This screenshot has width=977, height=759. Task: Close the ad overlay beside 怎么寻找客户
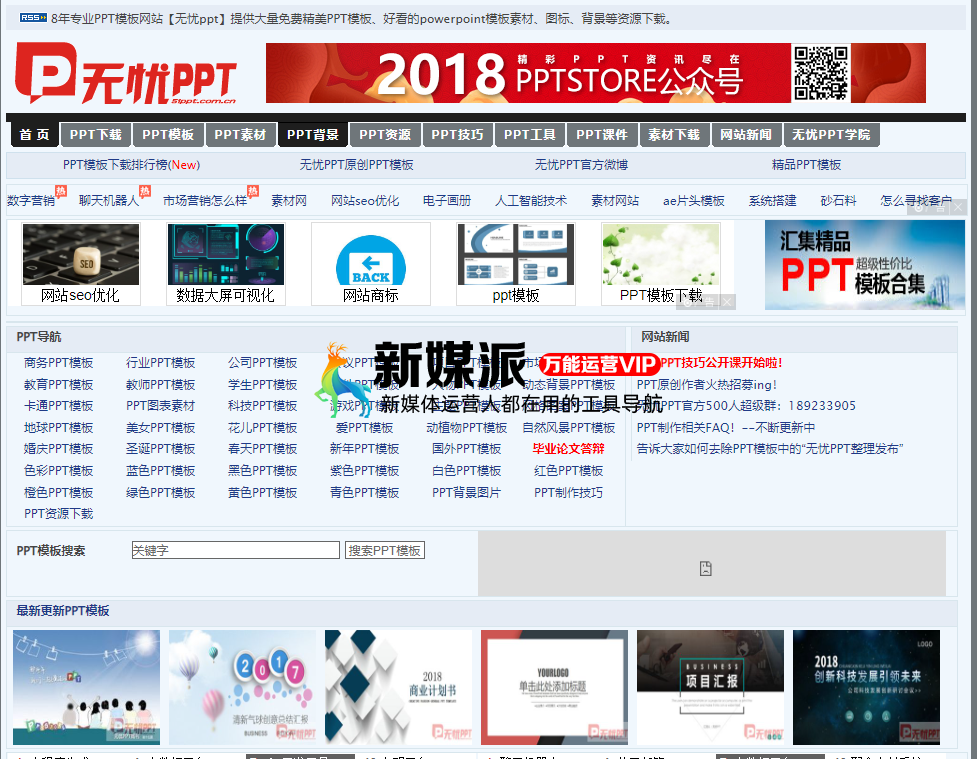point(958,208)
